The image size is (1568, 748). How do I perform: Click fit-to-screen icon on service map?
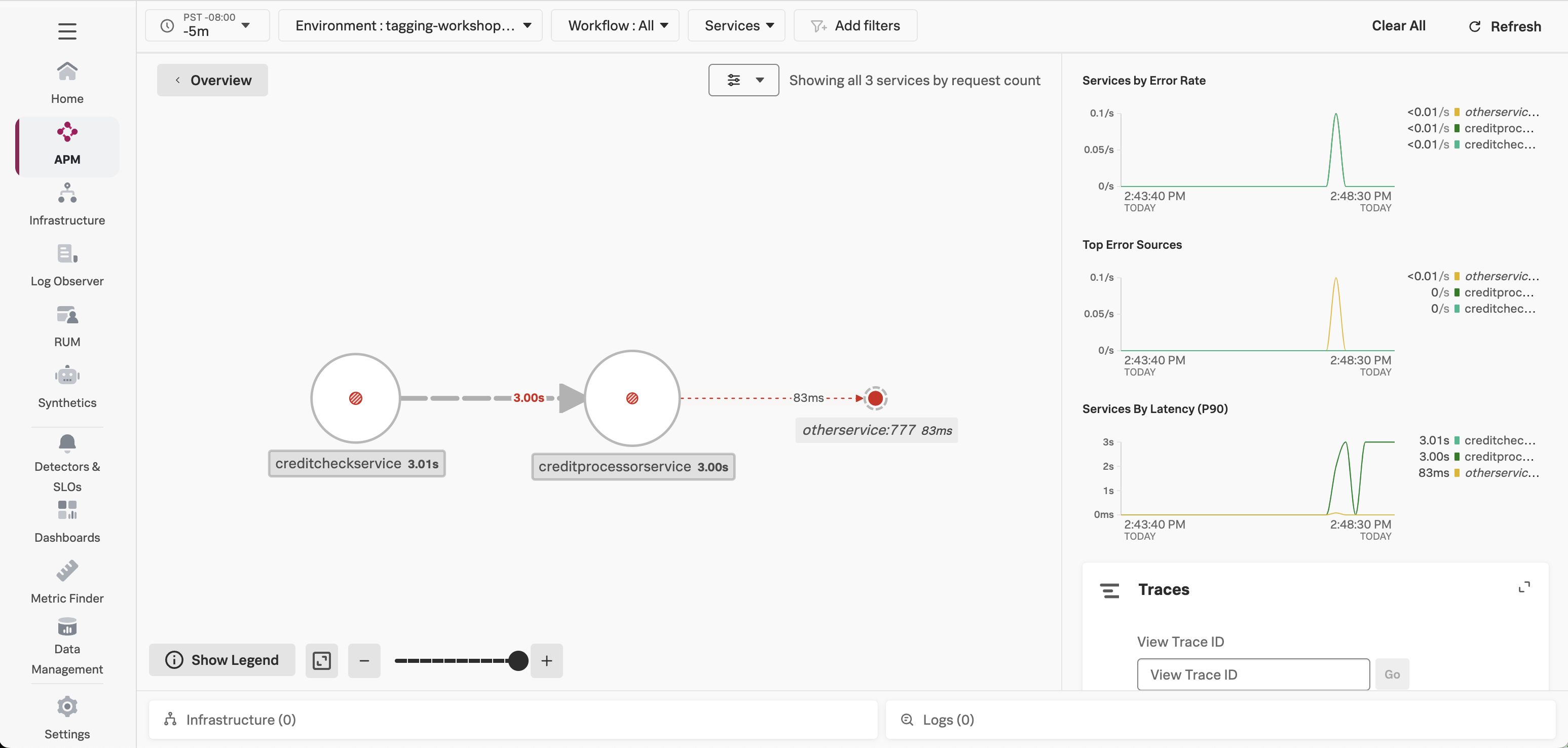coord(321,660)
